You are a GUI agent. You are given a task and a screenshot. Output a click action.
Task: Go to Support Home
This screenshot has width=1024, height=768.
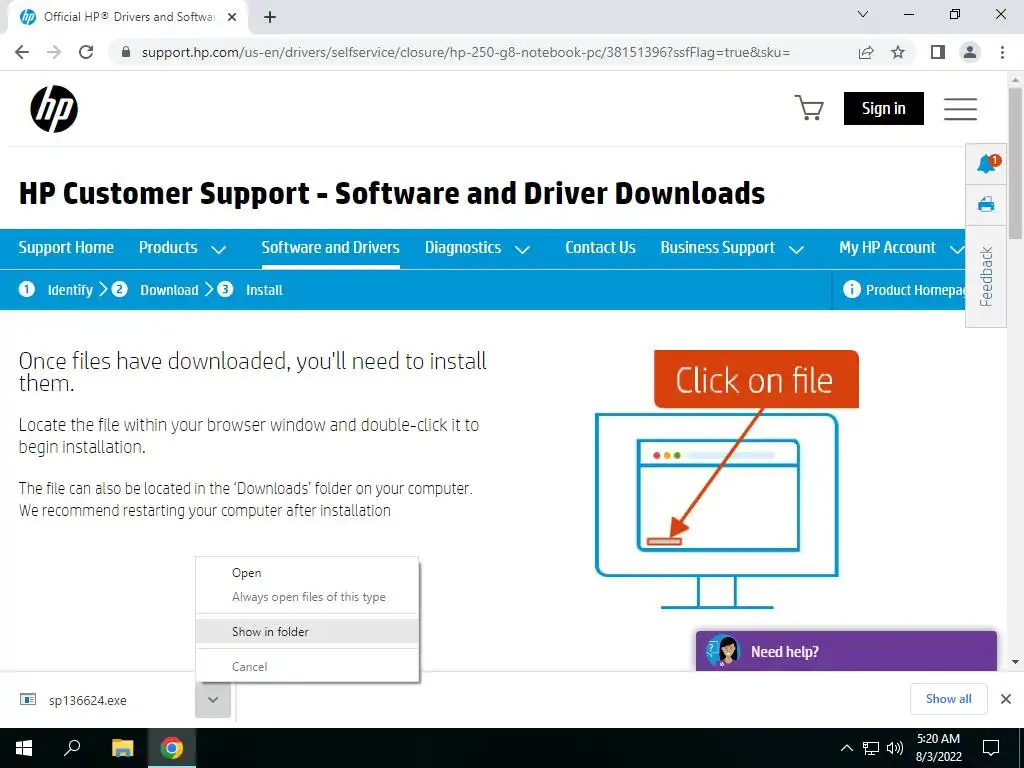point(66,248)
